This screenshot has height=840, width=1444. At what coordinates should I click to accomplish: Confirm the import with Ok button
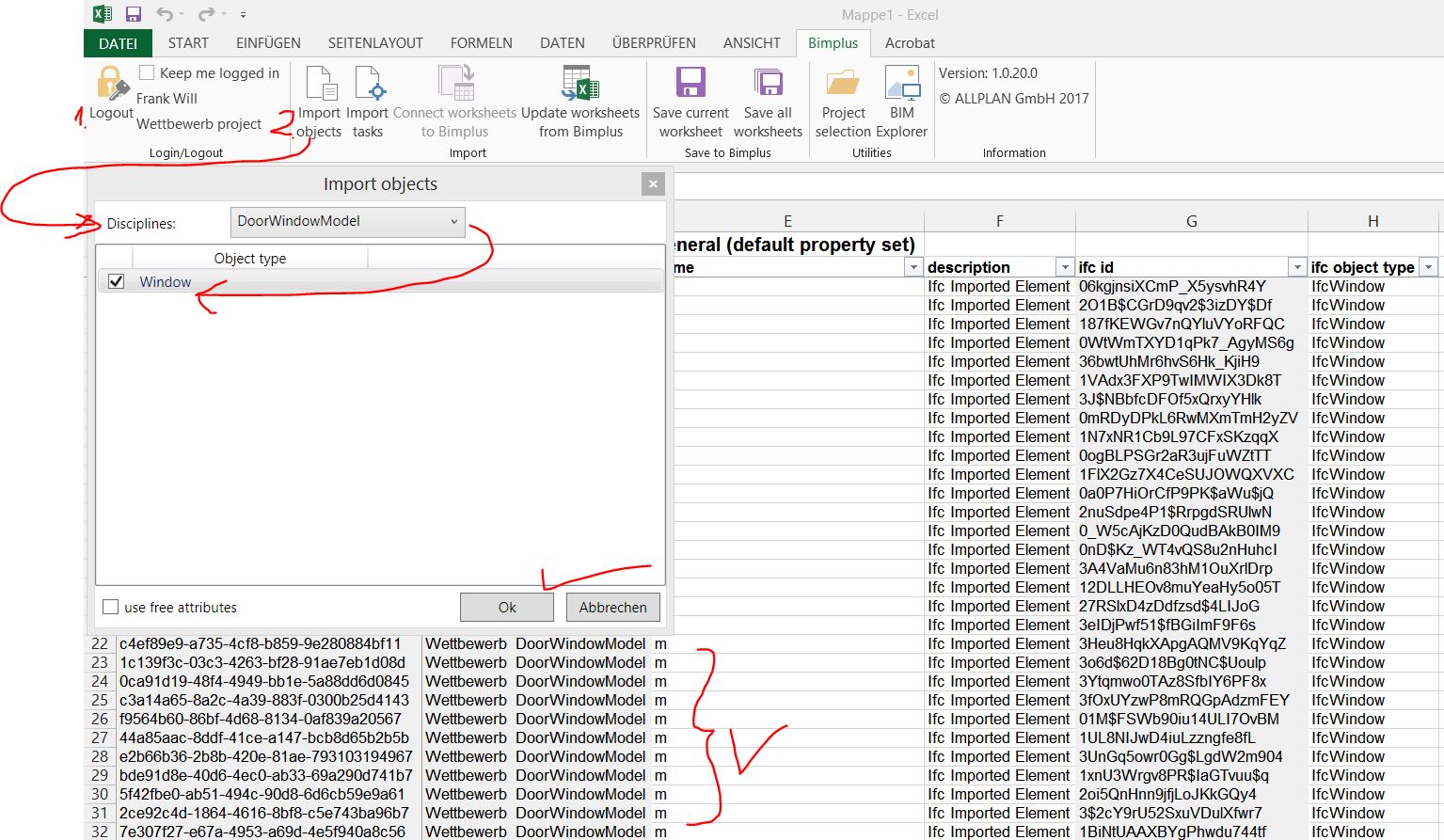(x=507, y=607)
